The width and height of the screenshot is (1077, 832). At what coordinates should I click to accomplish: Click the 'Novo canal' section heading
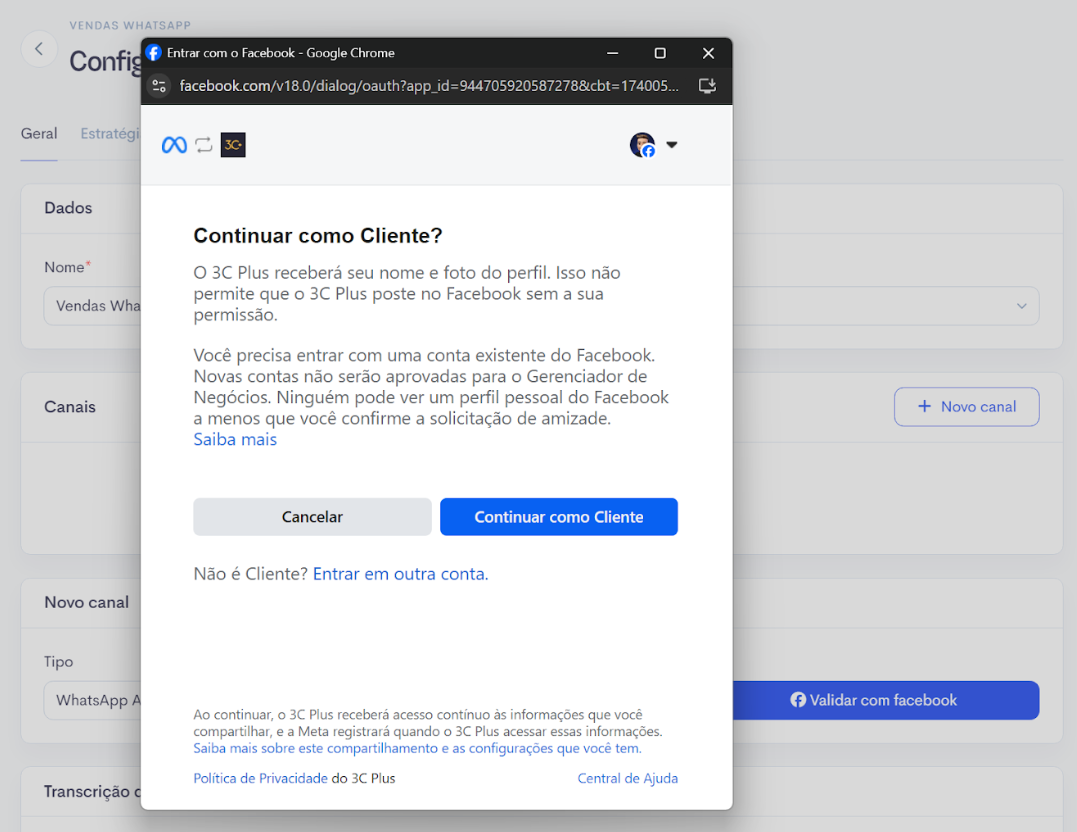coord(87,603)
